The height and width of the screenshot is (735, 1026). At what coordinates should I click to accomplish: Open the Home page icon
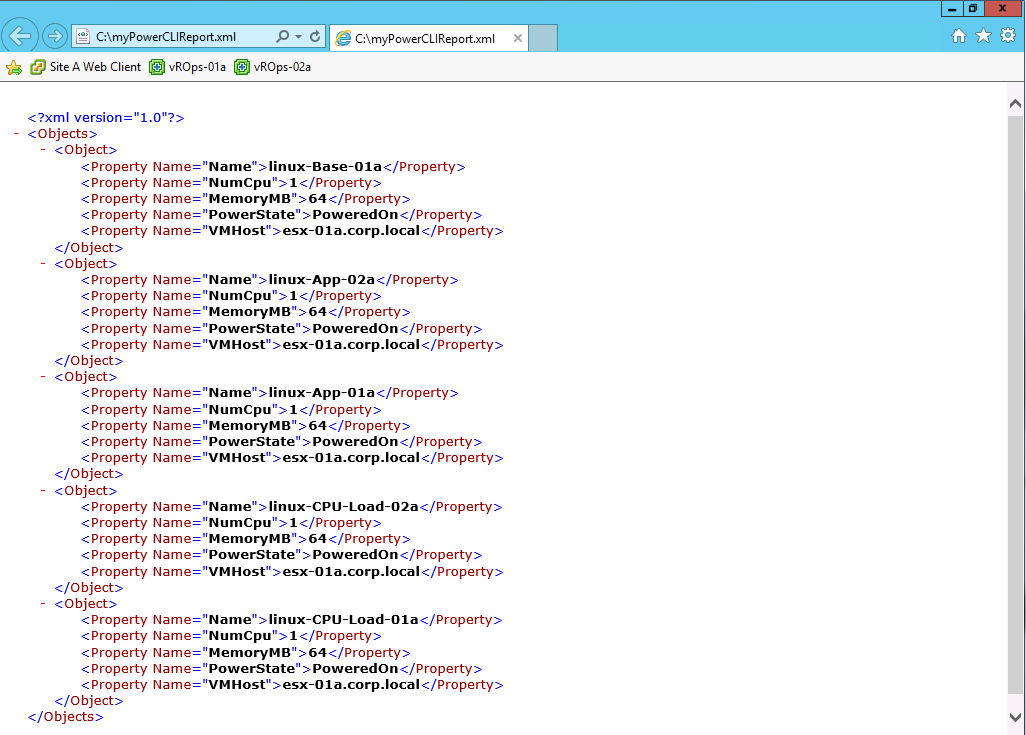(x=958, y=36)
